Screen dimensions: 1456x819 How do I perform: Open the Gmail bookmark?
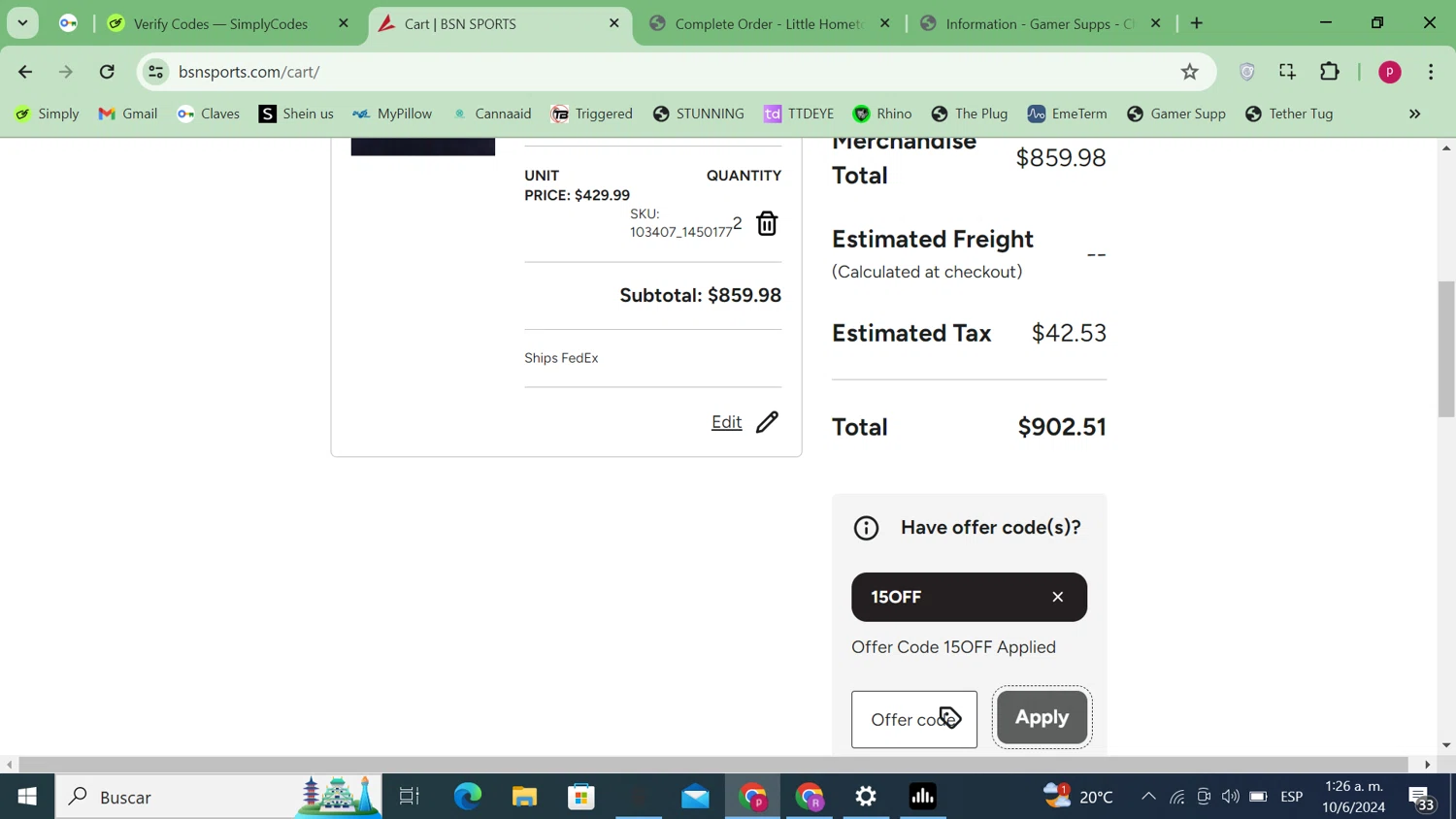pos(128,114)
